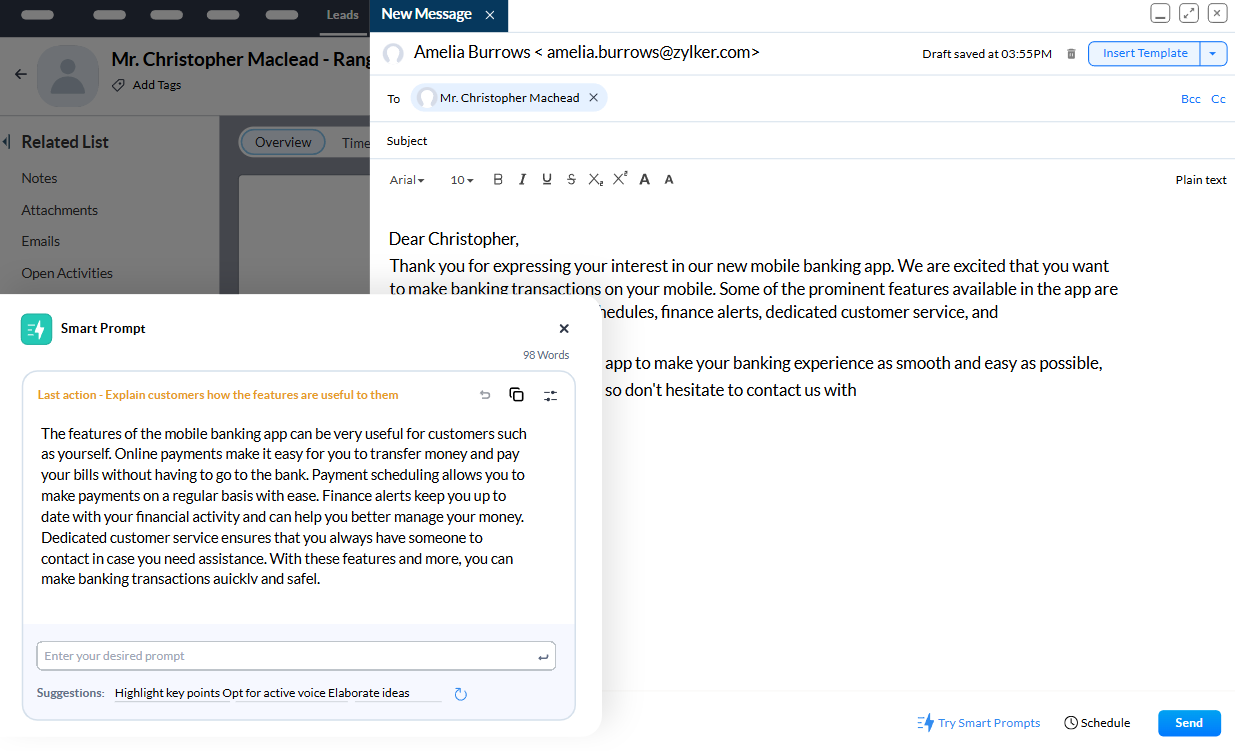This screenshot has width=1235, height=751.
Task: Apply Elaborate ideas suggestion
Action: click(369, 693)
